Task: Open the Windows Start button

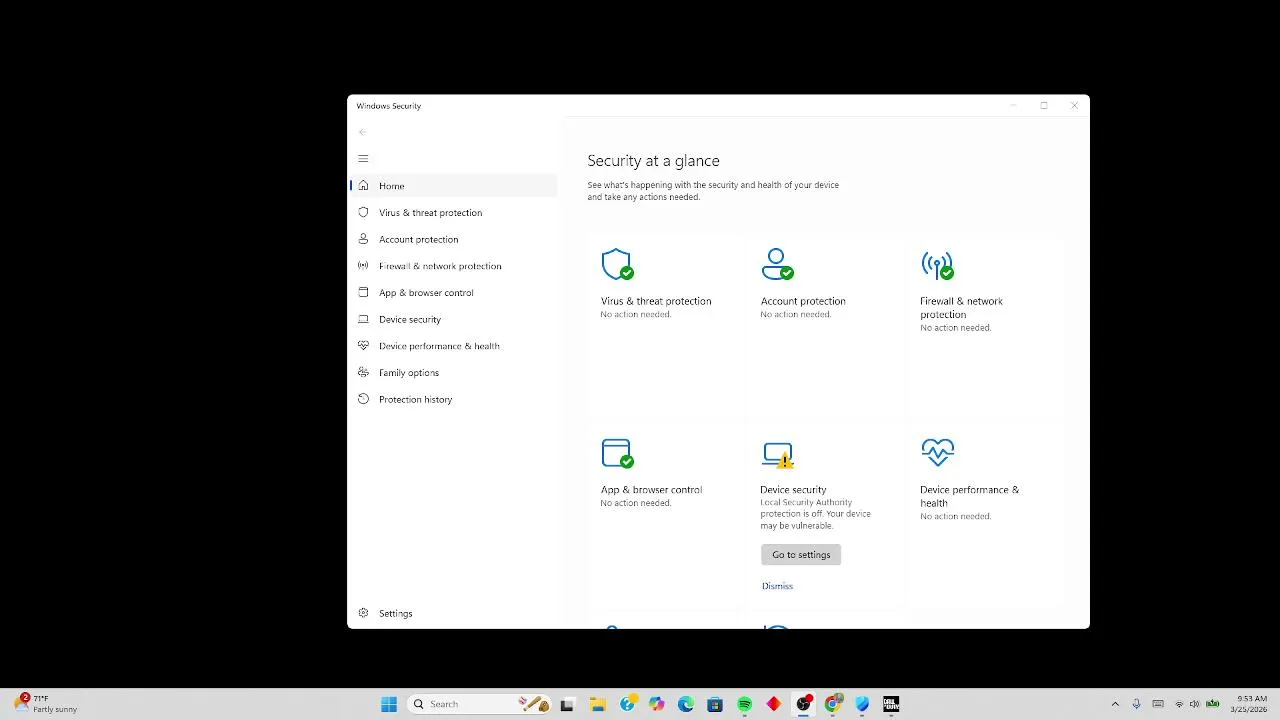Action: (x=389, y=704)
